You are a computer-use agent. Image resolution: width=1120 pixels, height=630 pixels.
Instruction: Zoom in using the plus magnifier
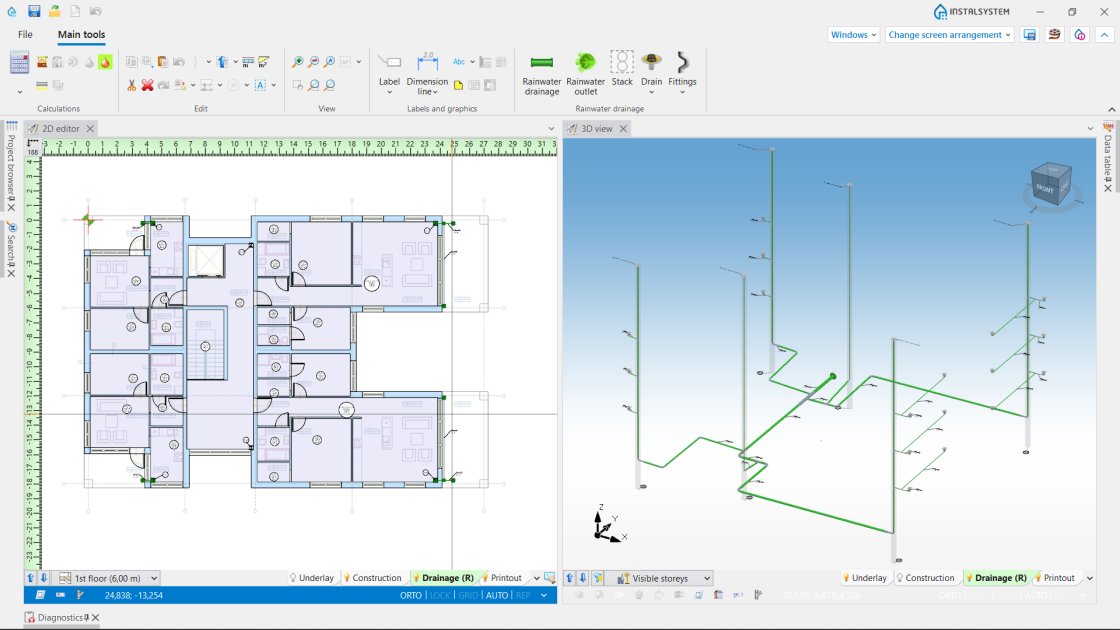[x=298, y=62]
